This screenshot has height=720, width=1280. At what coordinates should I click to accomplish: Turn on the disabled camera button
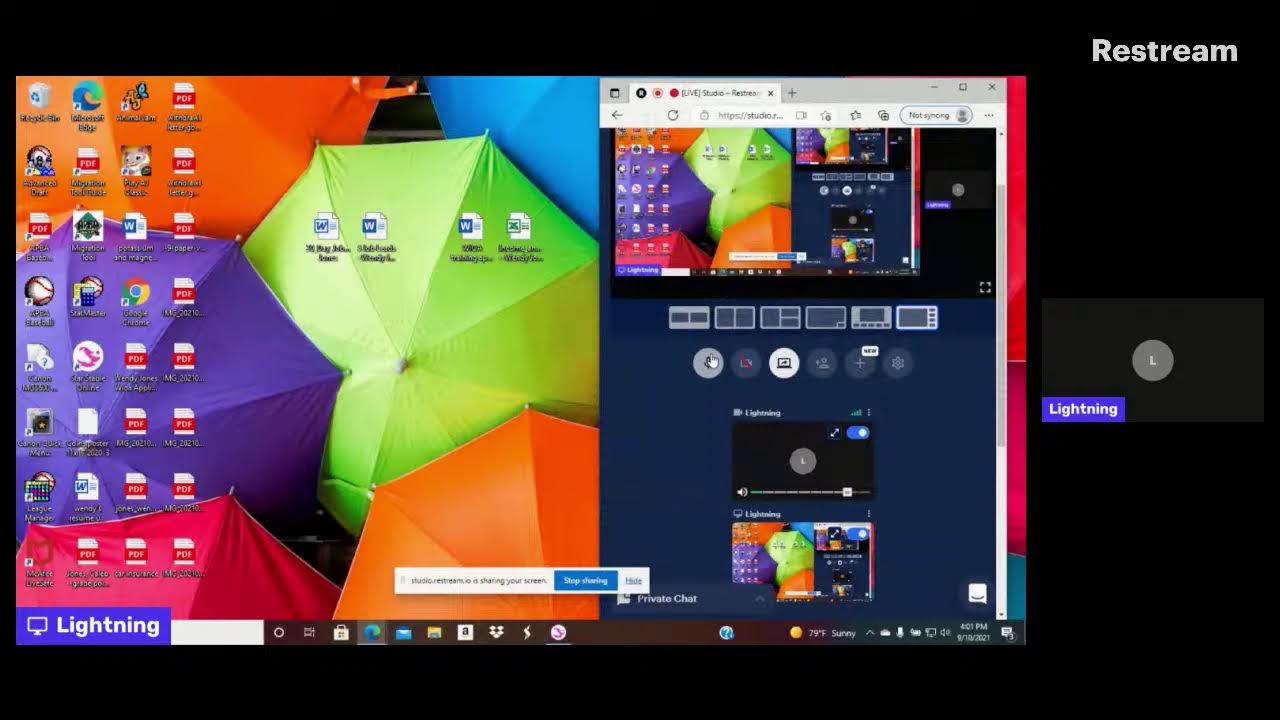click(x=746, y=363)
